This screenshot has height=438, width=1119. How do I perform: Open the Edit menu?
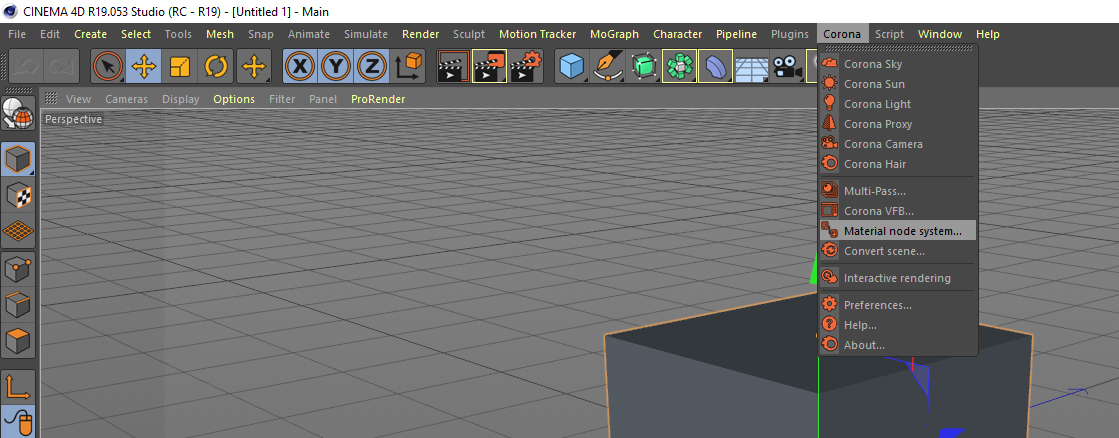pyautogui.click(x=50, y=34)
